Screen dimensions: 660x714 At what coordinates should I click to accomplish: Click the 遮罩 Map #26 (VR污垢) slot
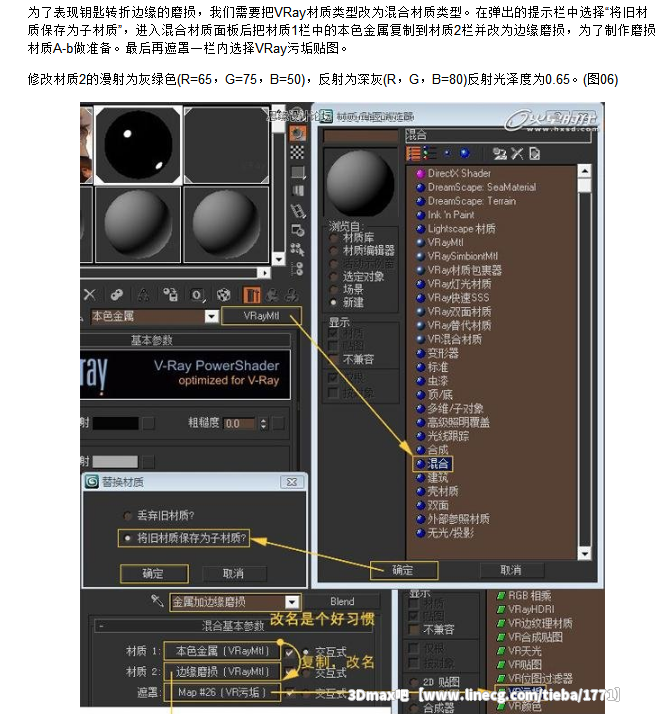pos(222,692)
